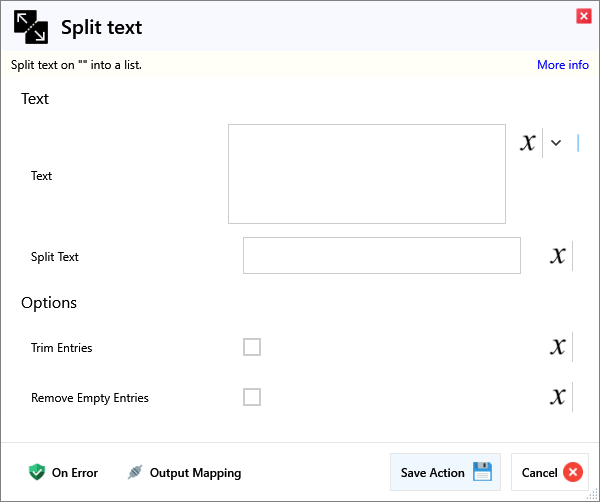Tick the Remove Empty Entries checkbox
Screen dimensions: 600x502
point(252,397)
